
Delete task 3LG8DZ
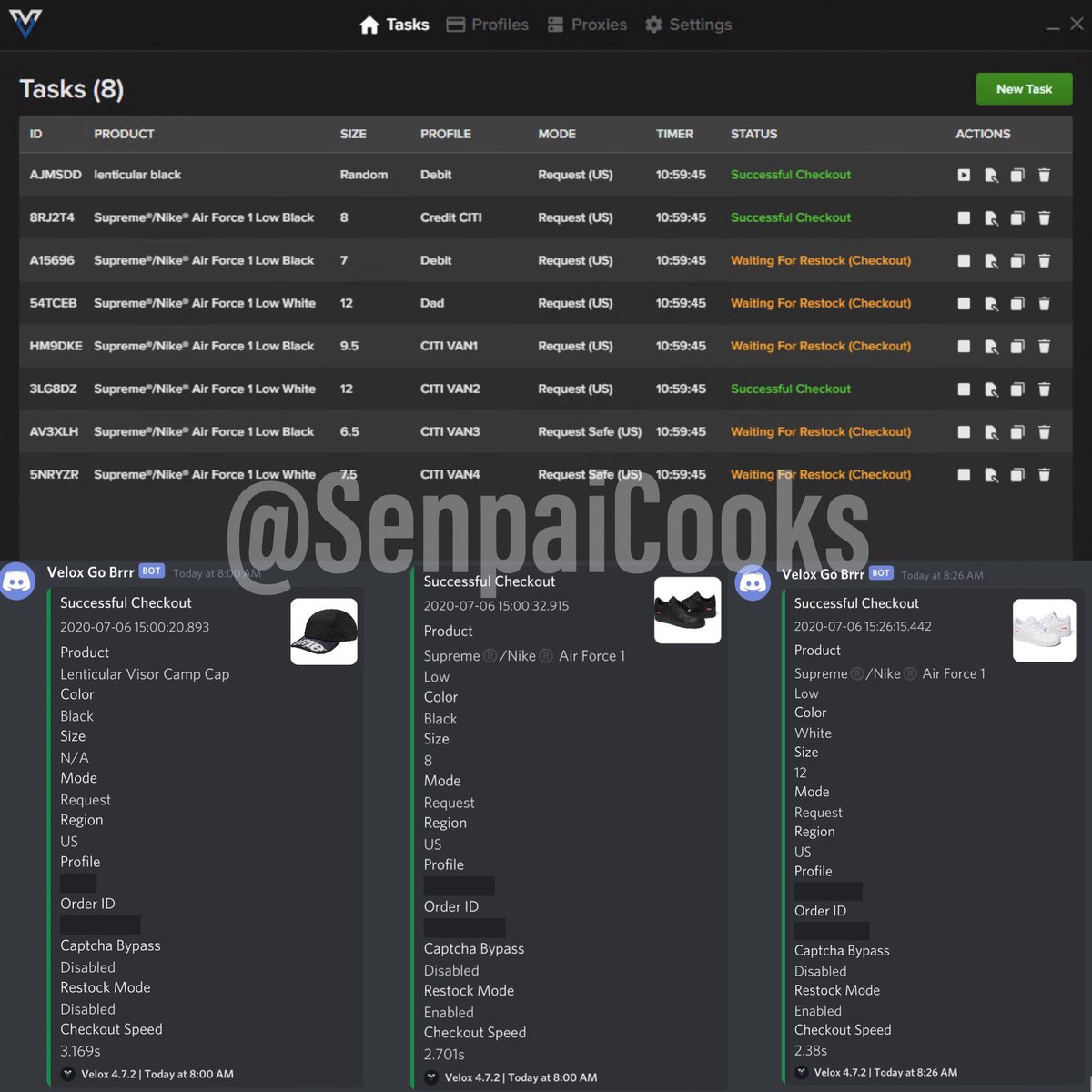[1045, 389]
